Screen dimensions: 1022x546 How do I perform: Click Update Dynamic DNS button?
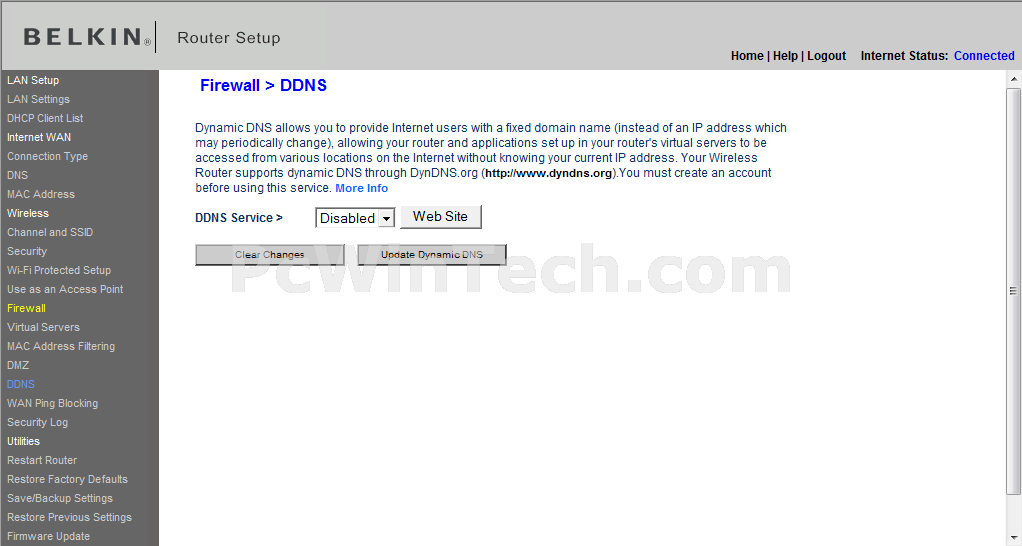coord(432,255)
